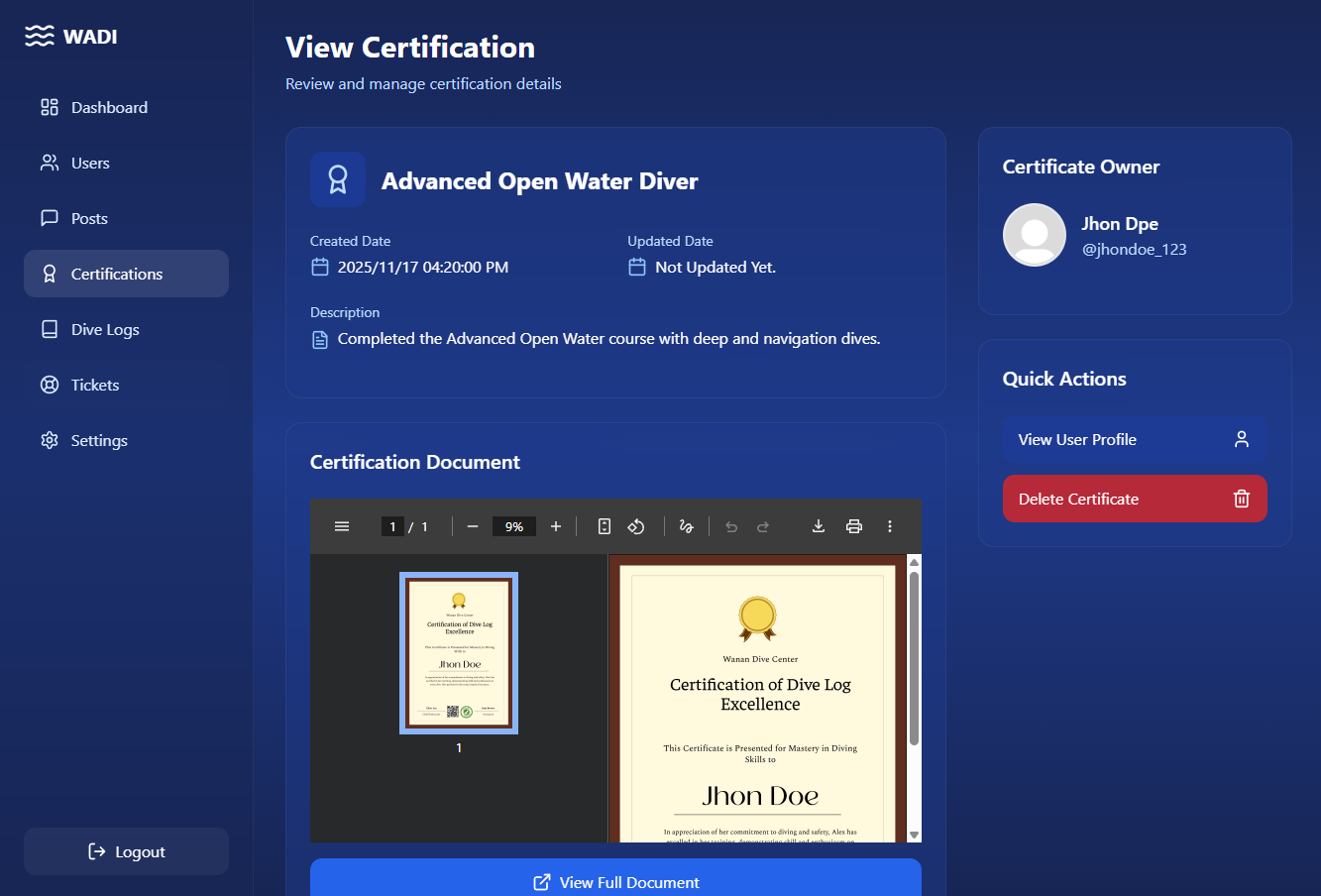
Task: Select the page 1 thumbnail
Action: (459, 652)
